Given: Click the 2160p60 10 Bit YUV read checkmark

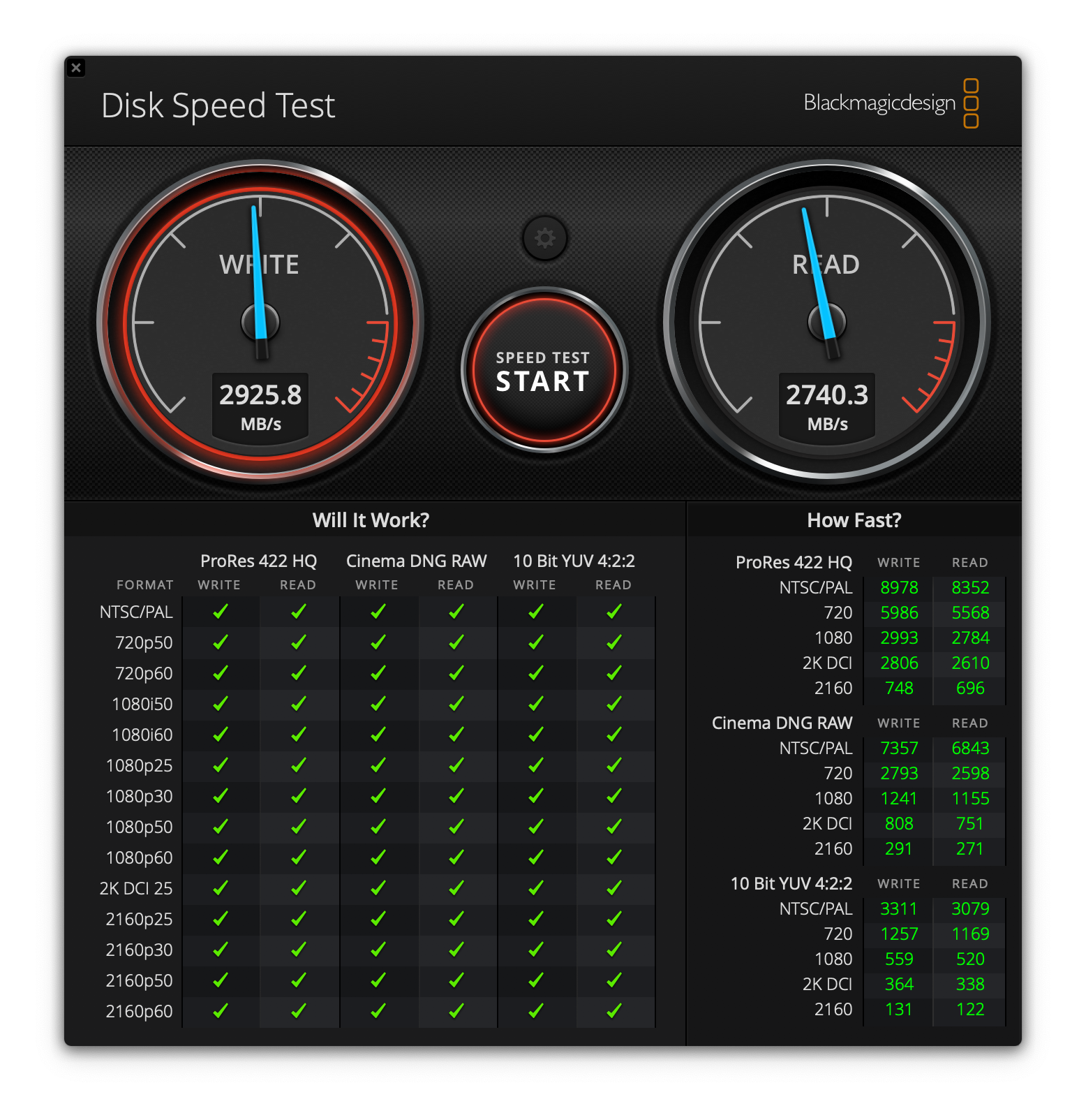Looking at the screenshot, I should coord(614,1011).
